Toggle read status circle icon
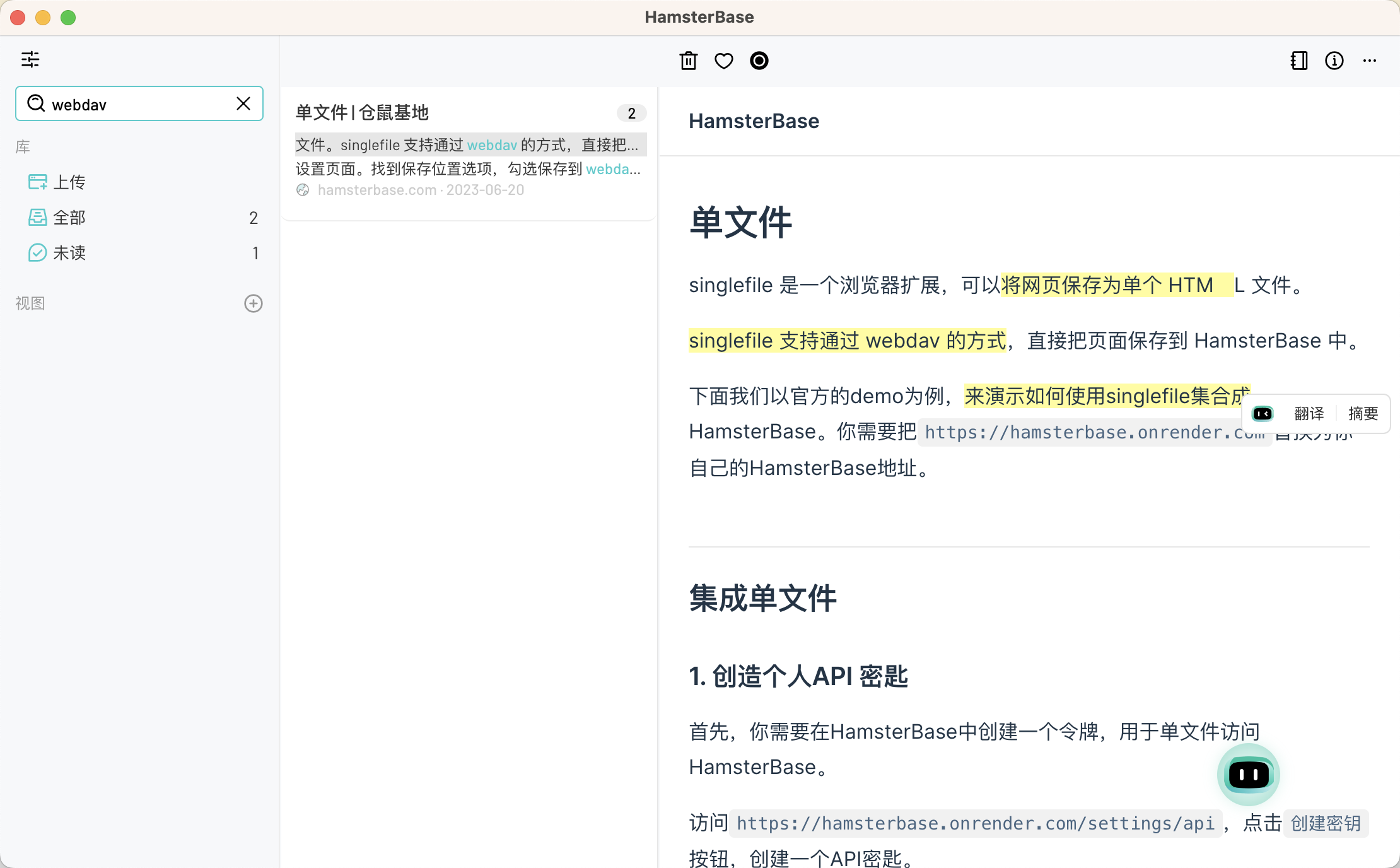Image resolution: width=1400 pixels, height=868 pixels. point(759,61)
